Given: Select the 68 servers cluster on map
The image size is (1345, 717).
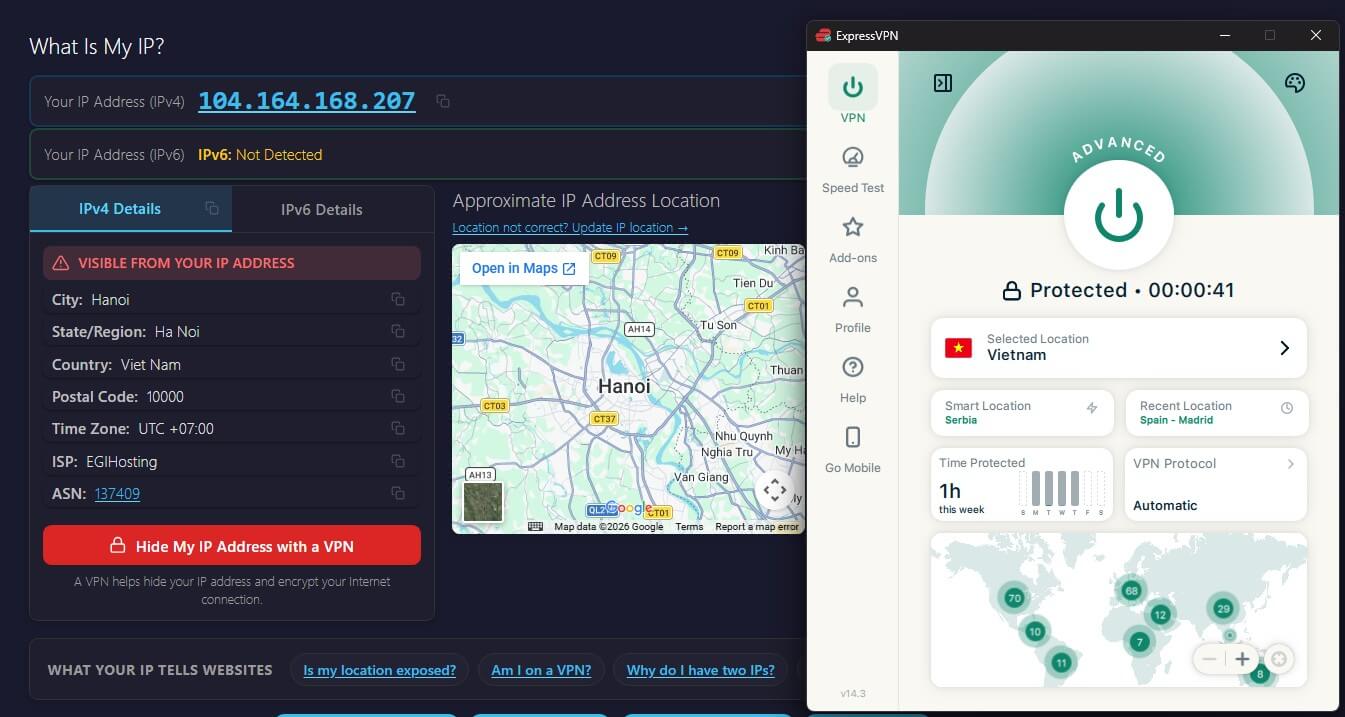Looking at the screenshot, I should [1131, 590].
